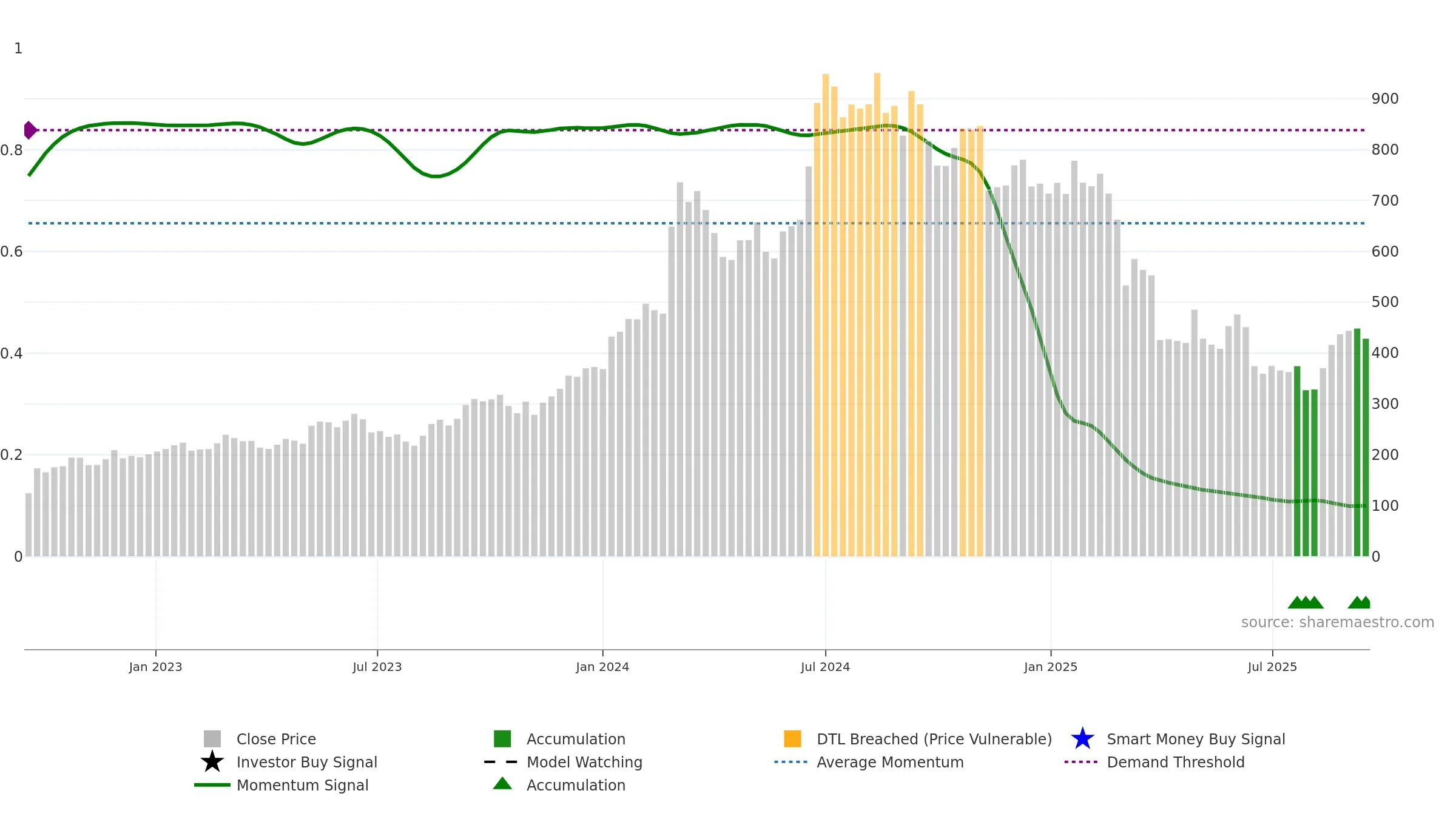Click the purple diamond marker on the demand threshold line

[x=30, y=130]
